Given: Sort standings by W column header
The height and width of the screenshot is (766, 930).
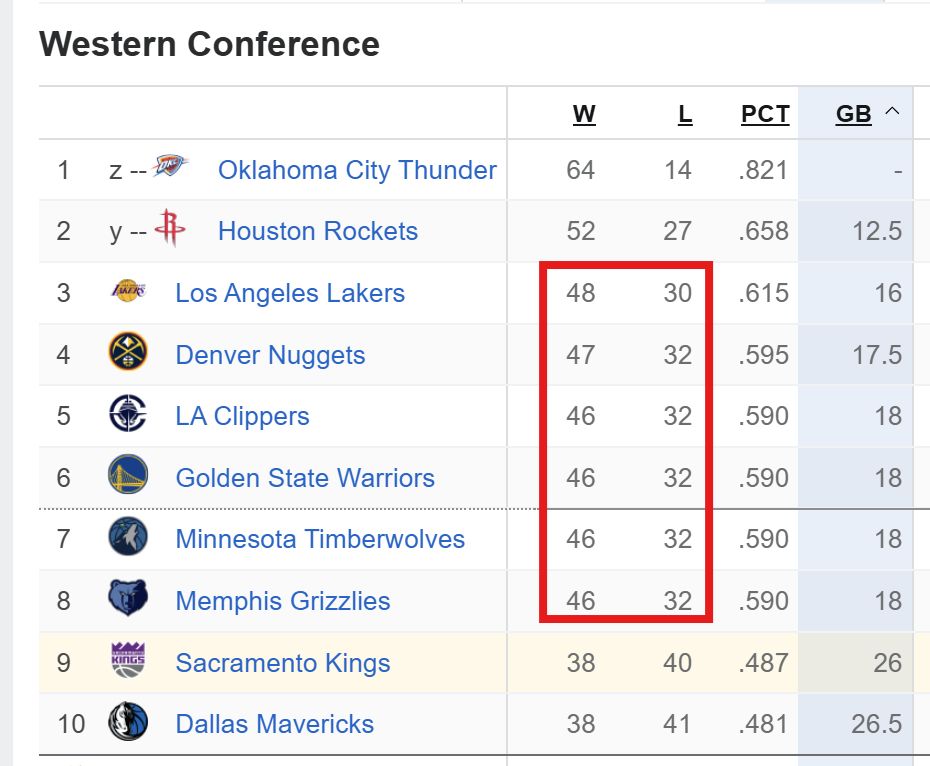Looking at the screenshot, I should point(584,114).
